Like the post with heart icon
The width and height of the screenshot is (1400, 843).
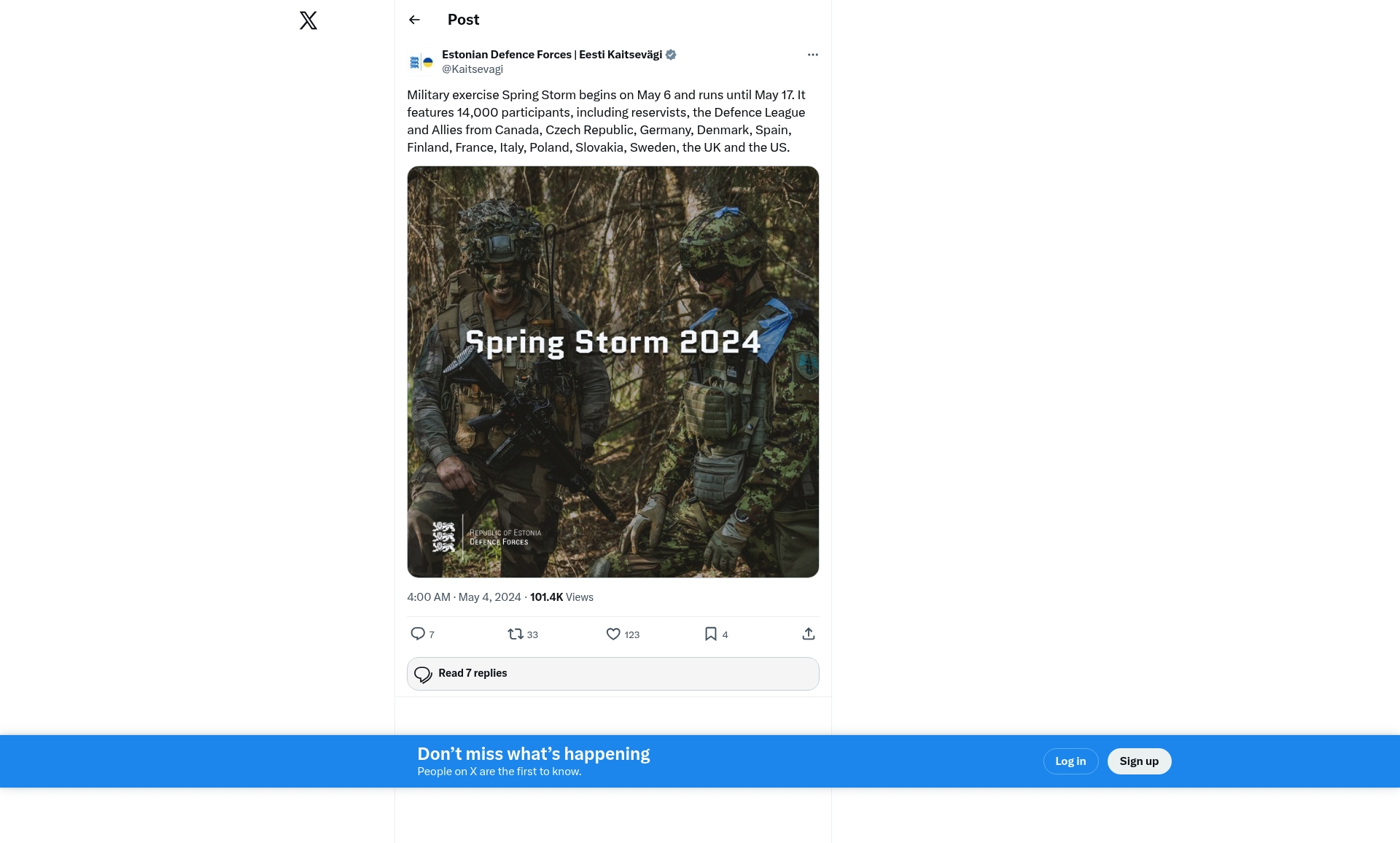[613, 634]
